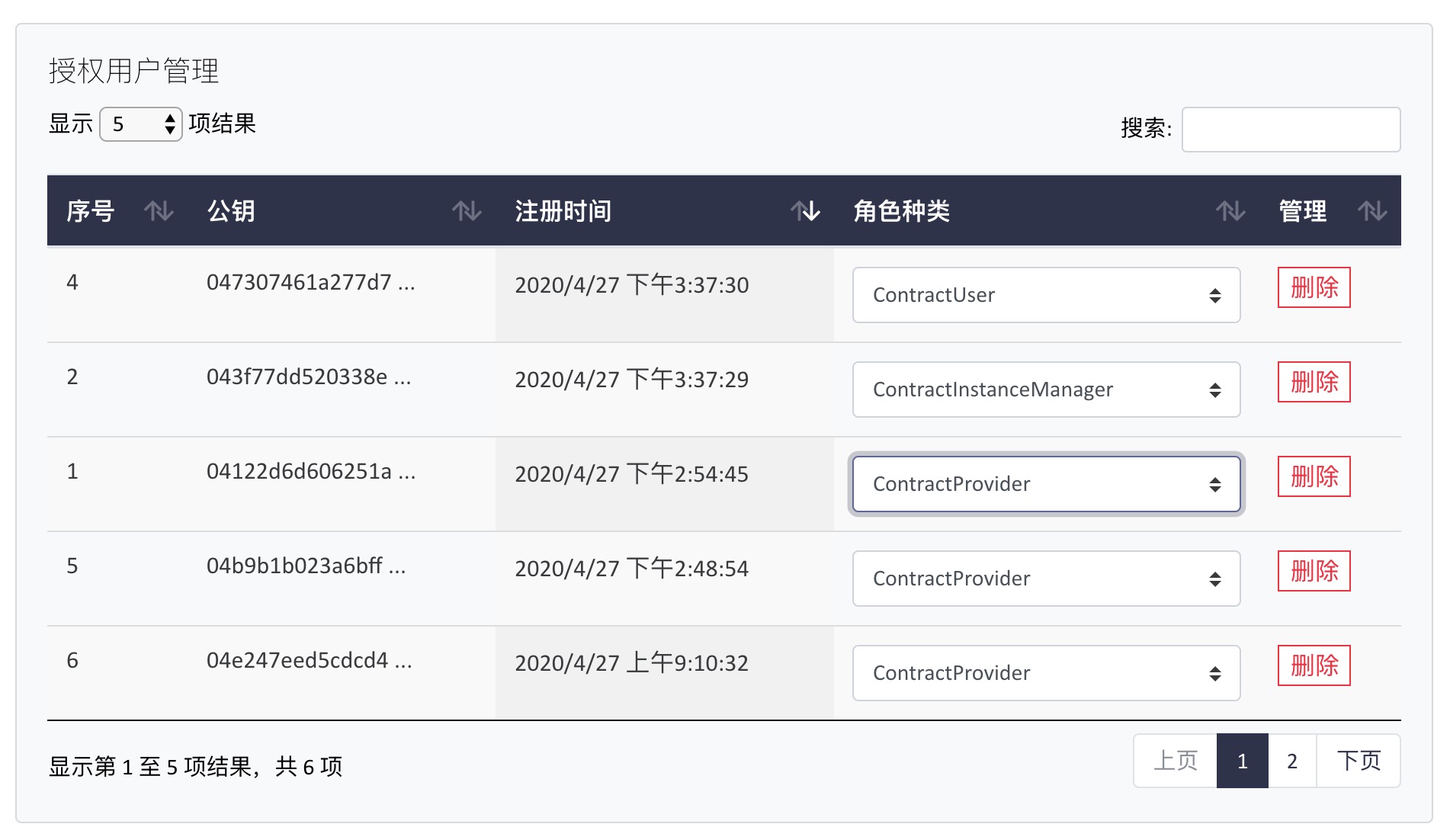Screen dimensions: 1450x840
Task: Click 下页 to view next page
Action: (1359, 761)
